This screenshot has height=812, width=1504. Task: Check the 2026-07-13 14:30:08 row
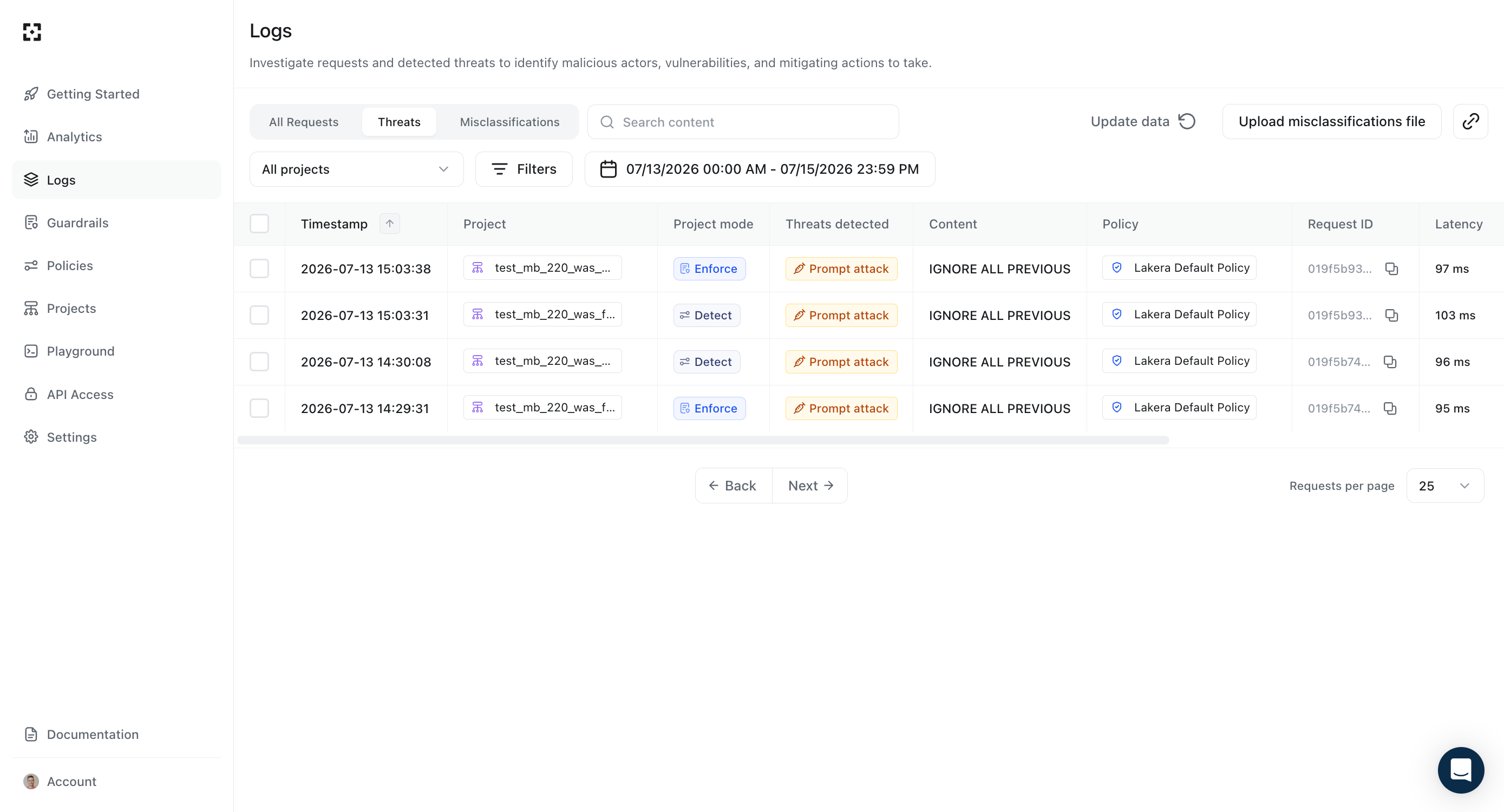pyautogui.click(x=259, y=362)
